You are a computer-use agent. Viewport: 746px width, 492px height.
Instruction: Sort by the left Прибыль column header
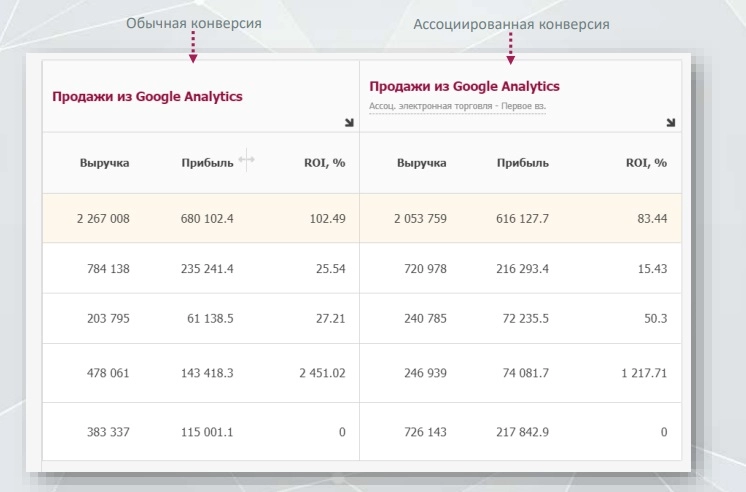point(207,163)
